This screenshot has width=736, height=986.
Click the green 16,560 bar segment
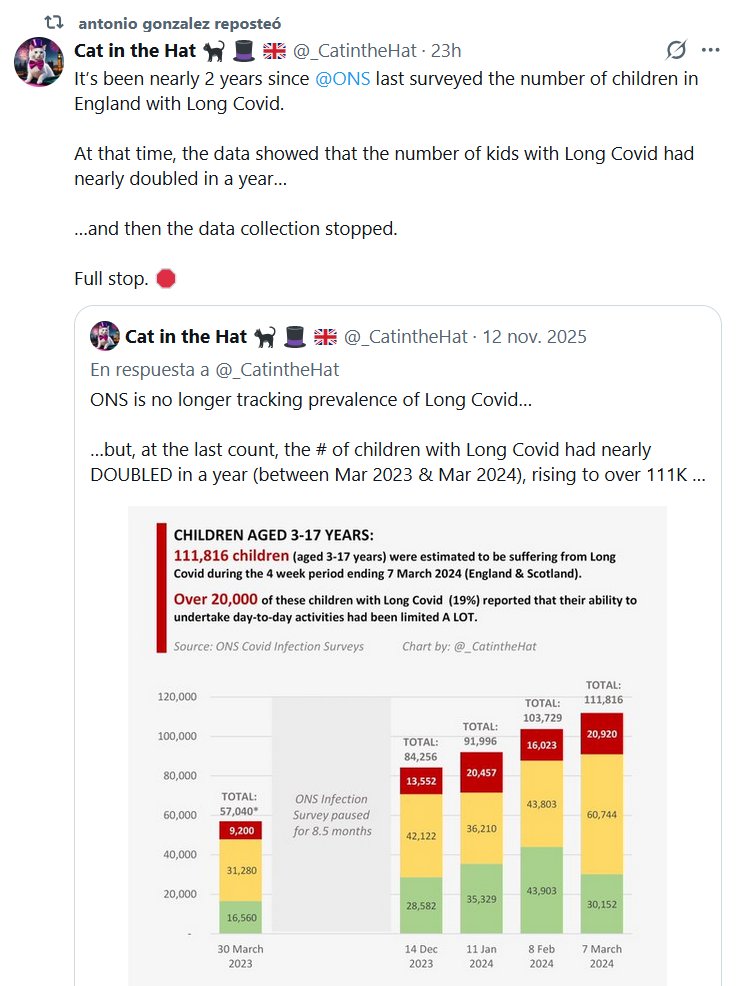click(x=241, y=916)
